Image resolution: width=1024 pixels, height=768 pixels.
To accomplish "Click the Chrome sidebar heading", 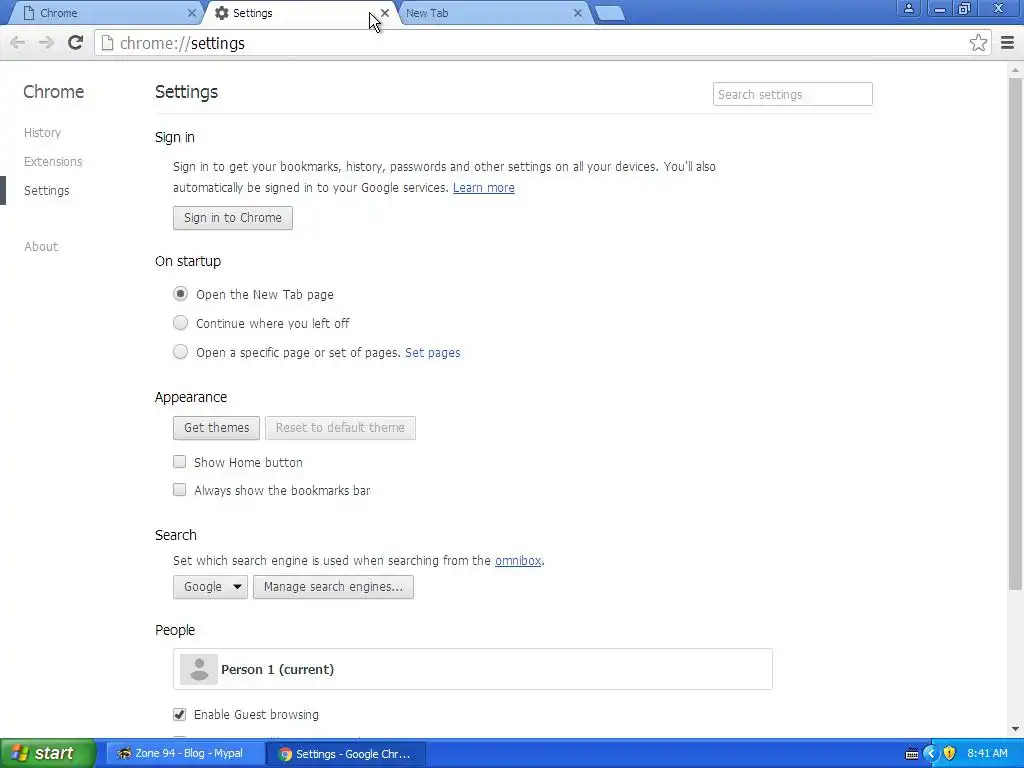I will 54,92.
